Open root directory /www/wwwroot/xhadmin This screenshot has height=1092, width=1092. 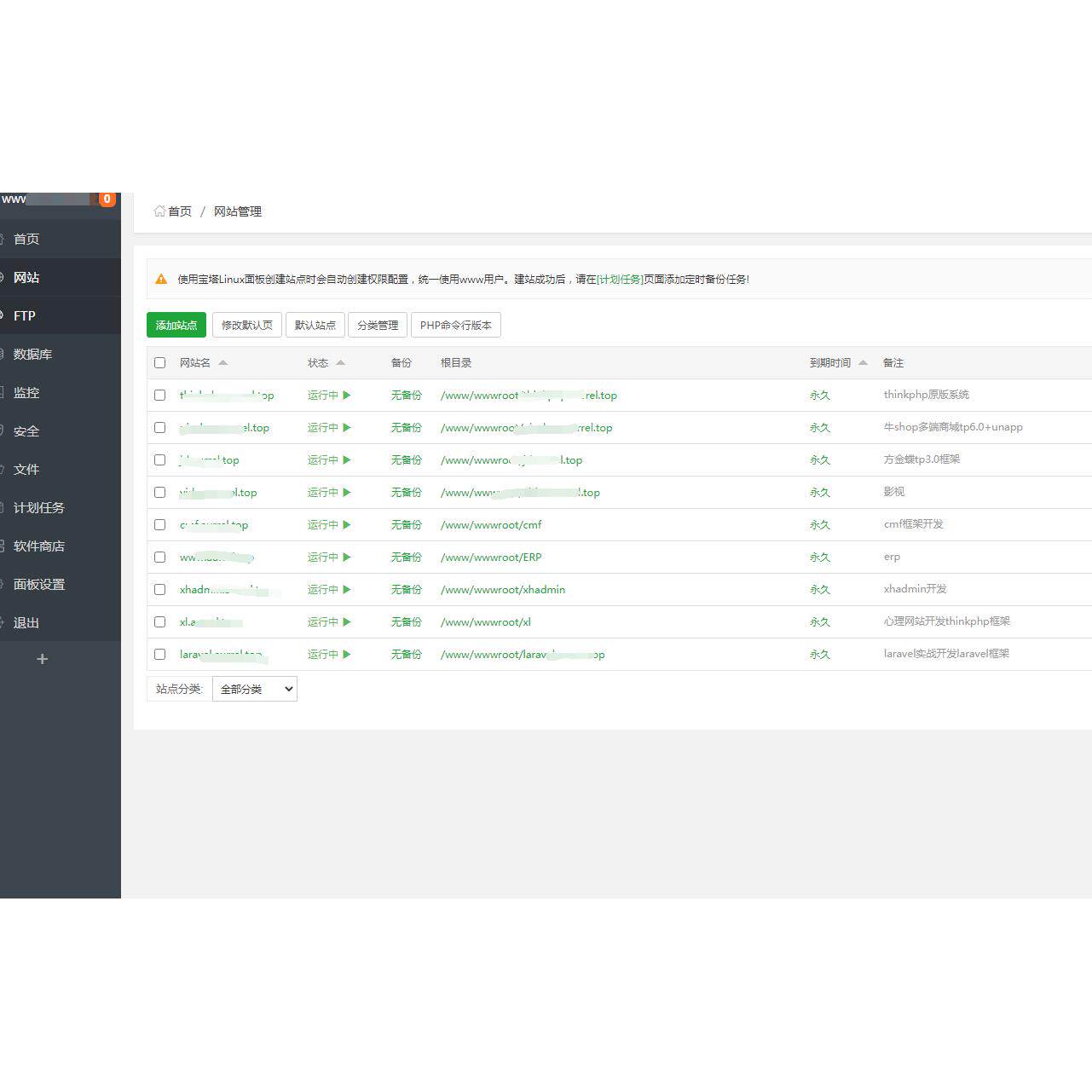pos(503,590)
